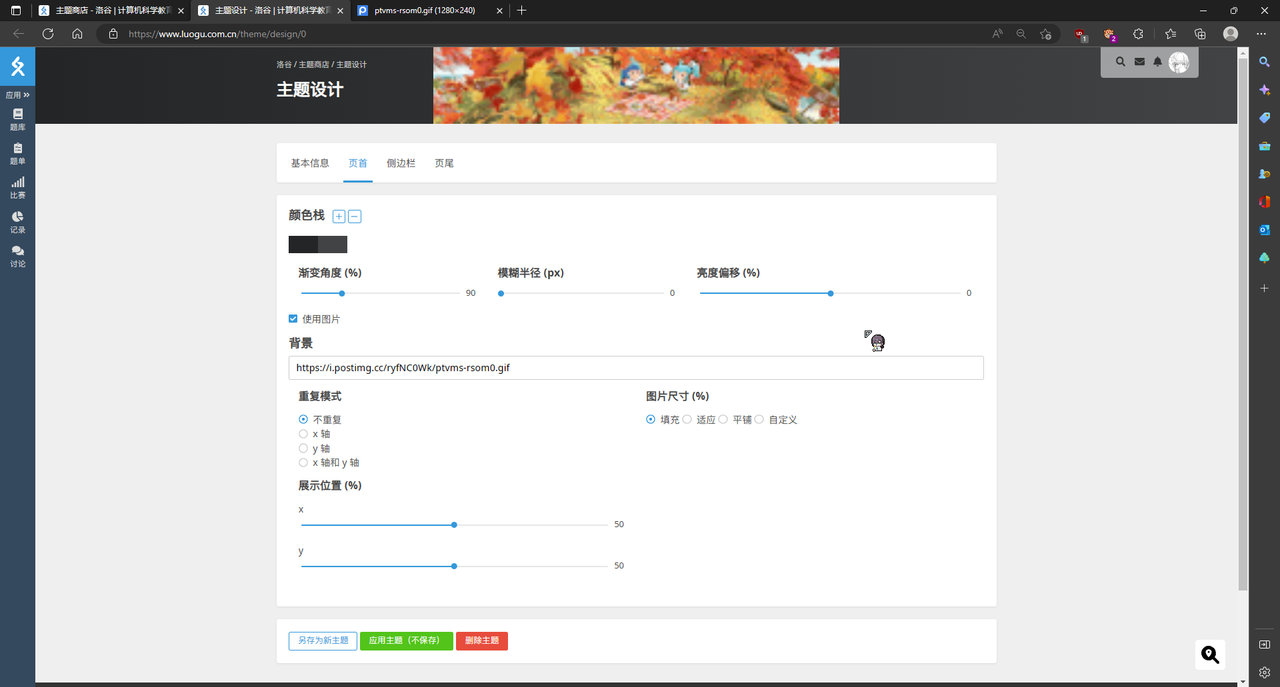The image size is (1280, 687).
Task: Switch to the 侧边栏 tab
Action: pyautogui.click(x=401, y=163)
